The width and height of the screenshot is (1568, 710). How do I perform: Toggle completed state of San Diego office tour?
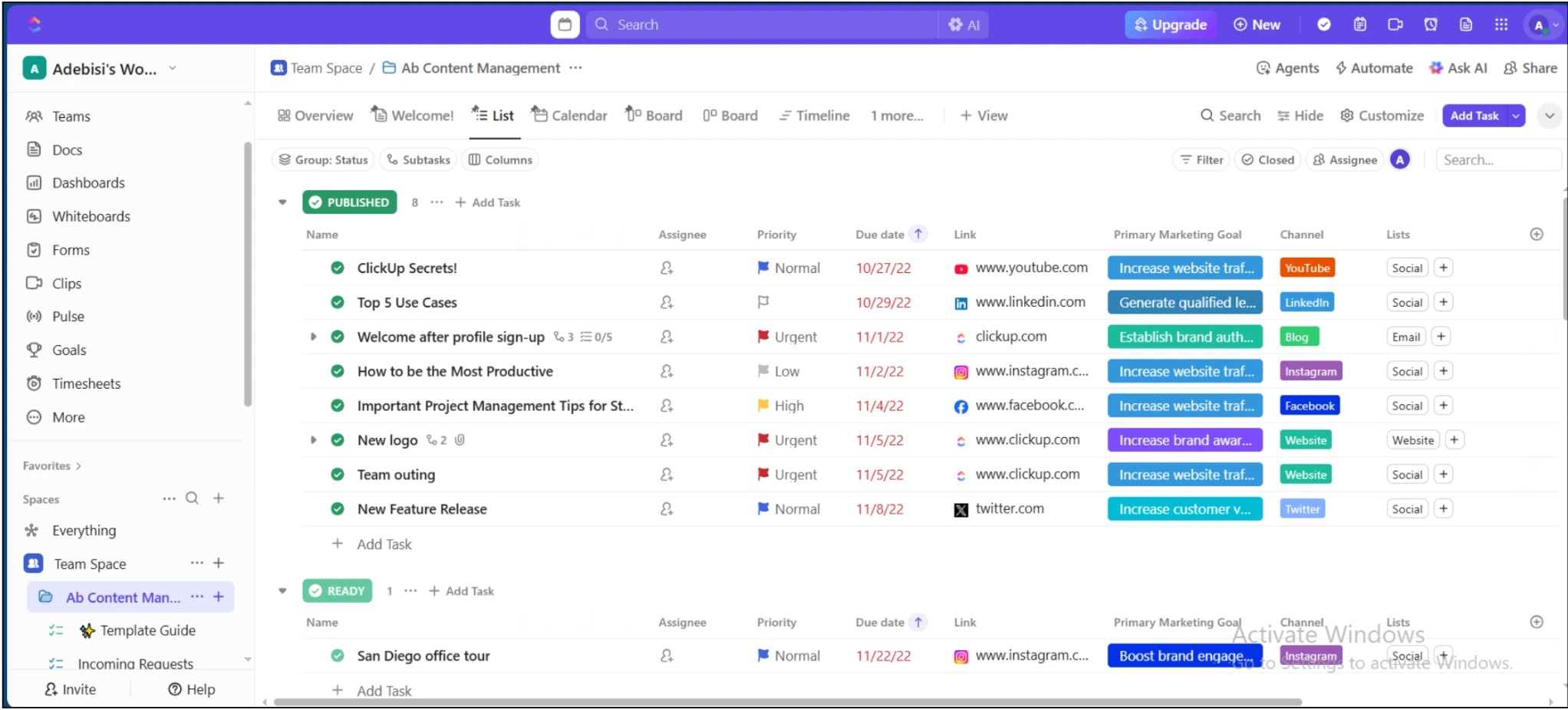tap(338, 656)
